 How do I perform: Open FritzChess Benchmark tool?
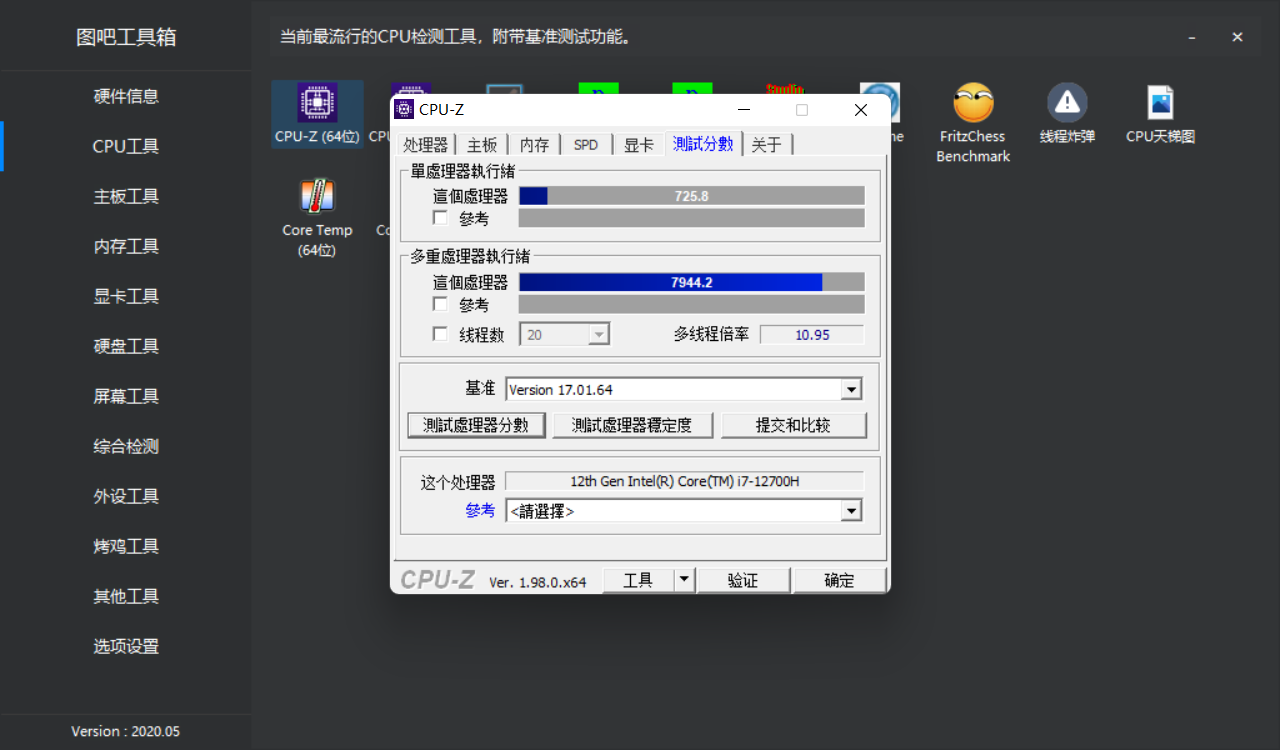coord(973,123)
